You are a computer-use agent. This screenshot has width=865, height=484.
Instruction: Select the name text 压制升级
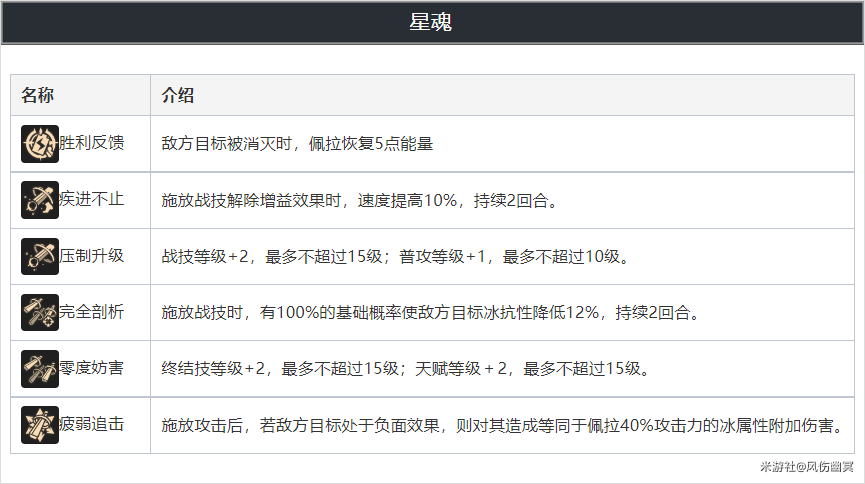[x=92, y=256]
